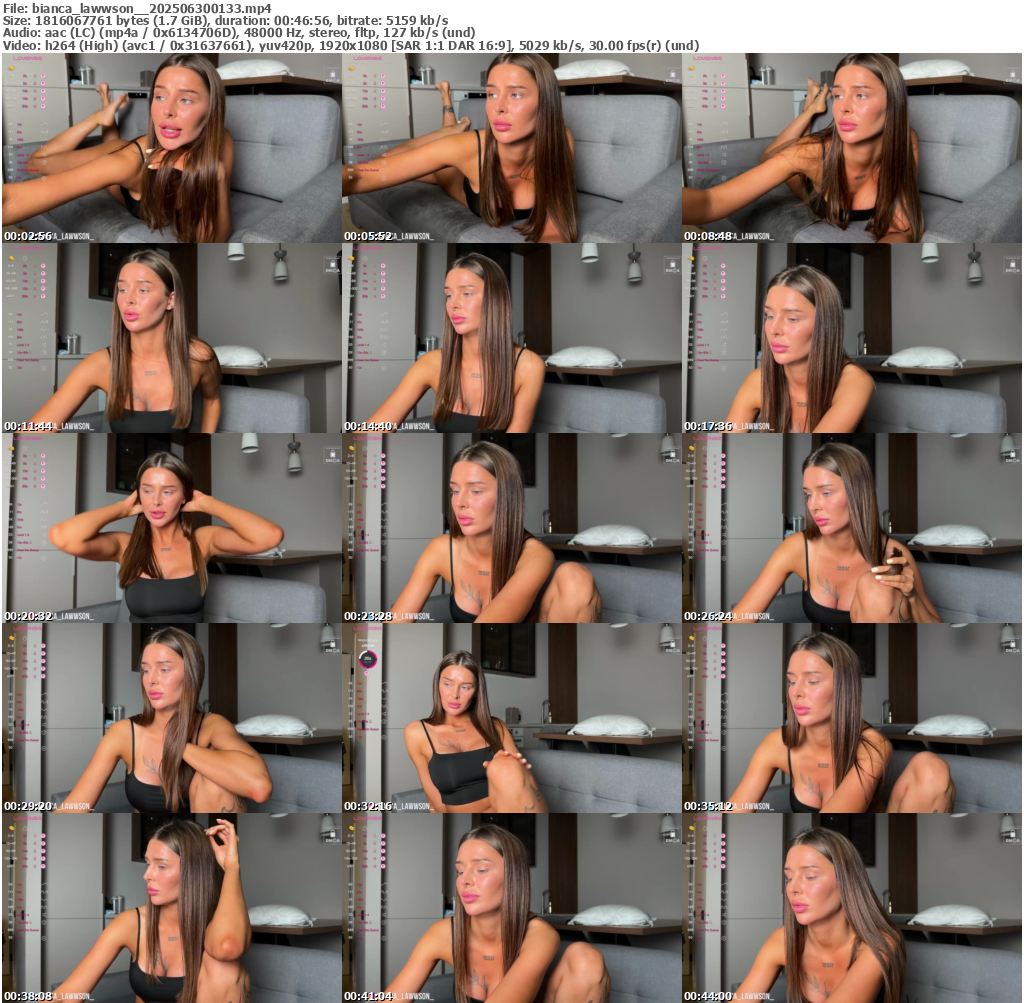Click the Video codec info line
Viewport: 1024px width, 1003px height.
click(x=350, y=45)
